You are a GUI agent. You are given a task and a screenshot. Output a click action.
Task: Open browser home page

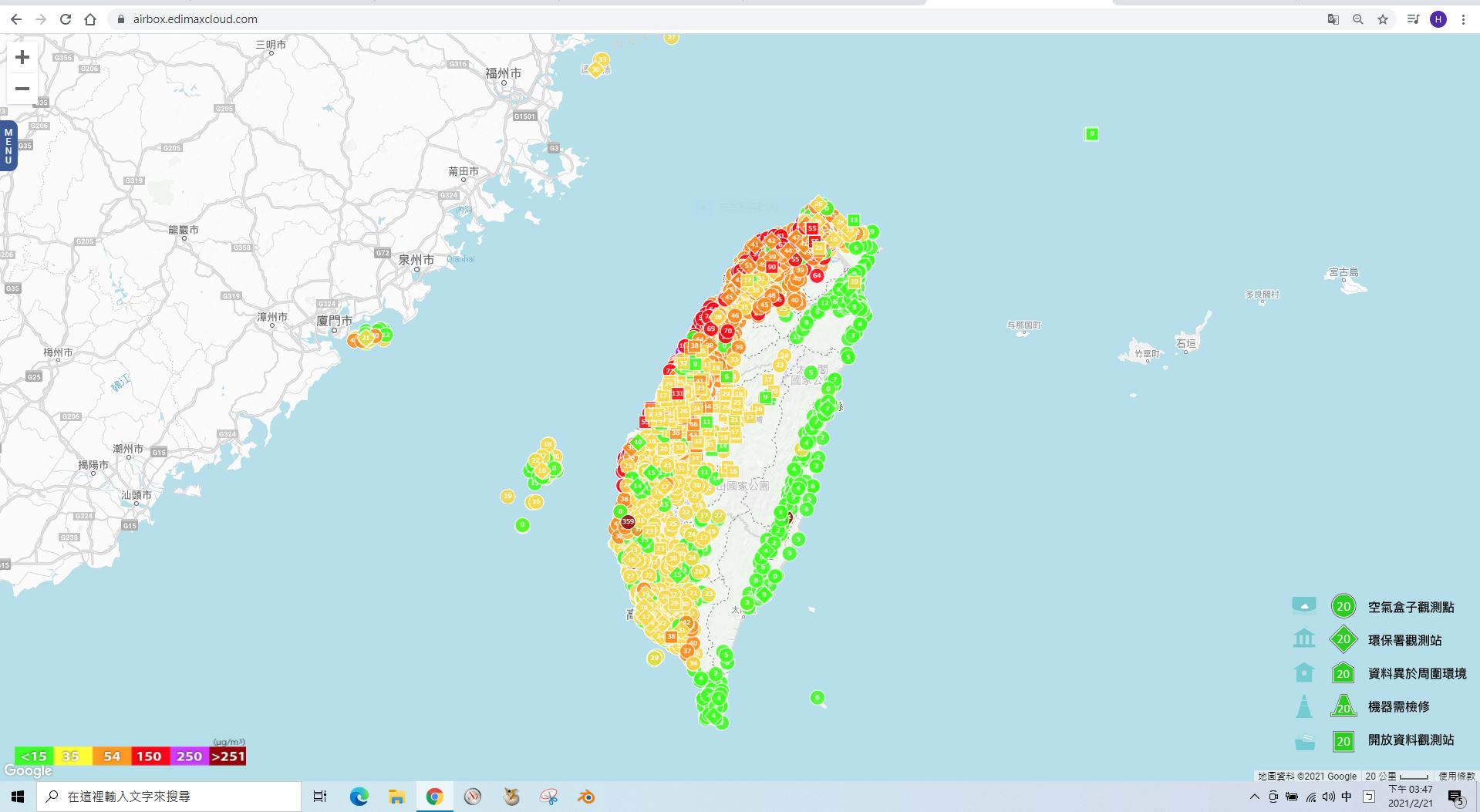pyautogui.click(x=90, y=19)
